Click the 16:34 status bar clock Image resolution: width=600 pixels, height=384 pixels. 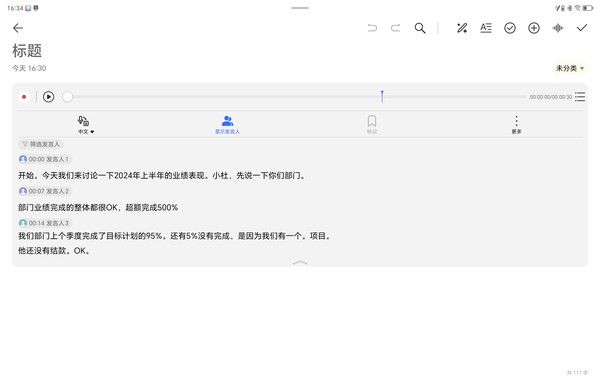tap(15, 8)
